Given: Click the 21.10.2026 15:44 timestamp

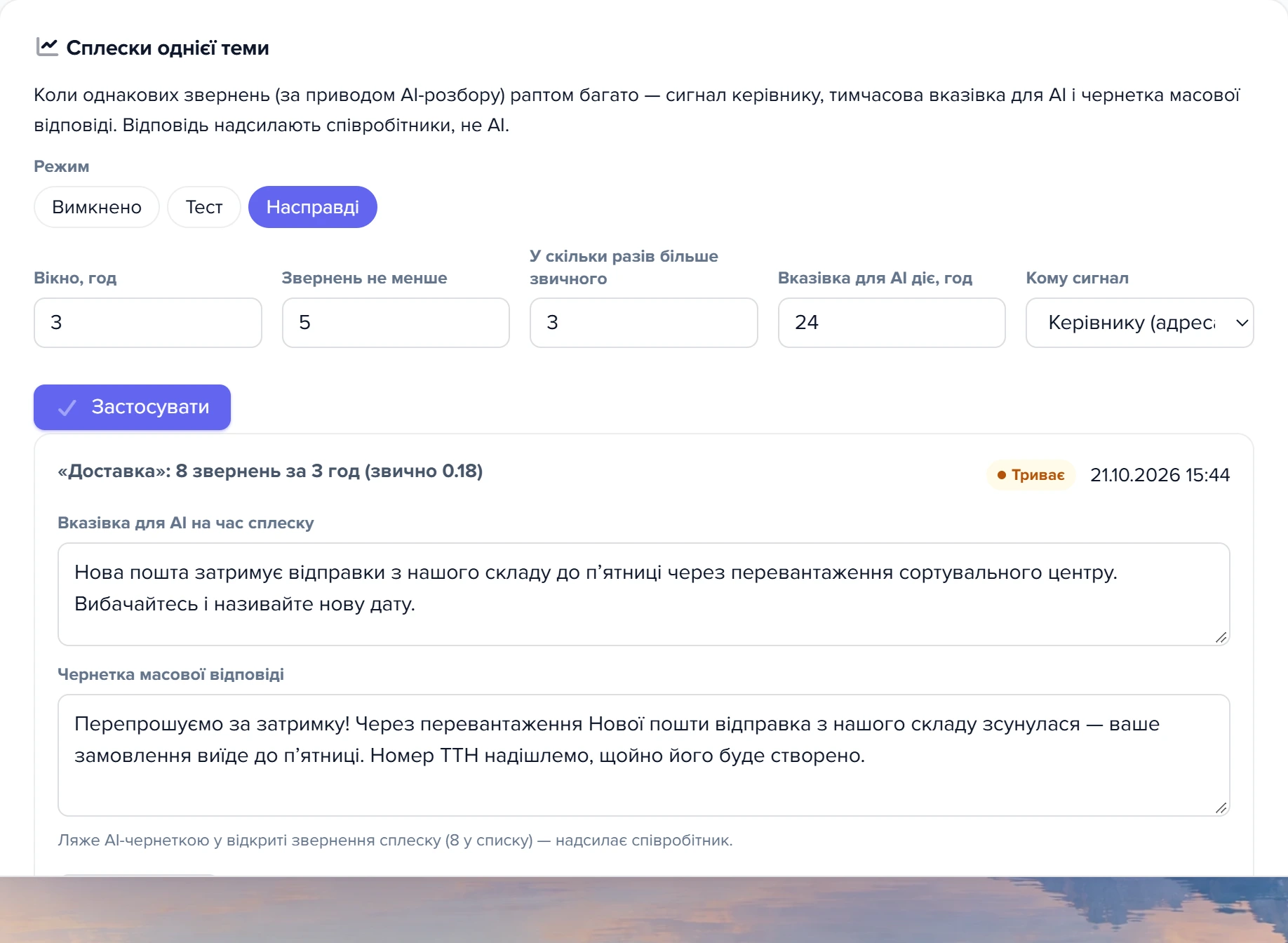Looking at the screenshot, I should click(1160, 475).
